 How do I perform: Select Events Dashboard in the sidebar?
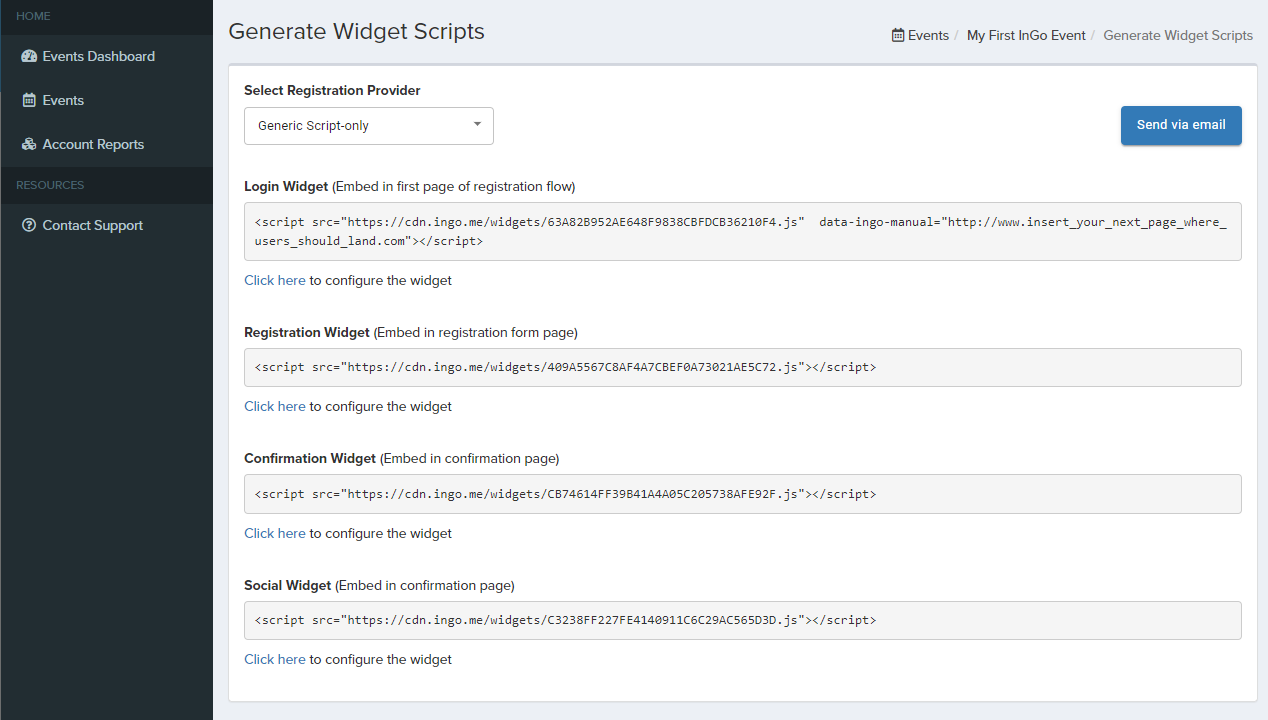96,56
